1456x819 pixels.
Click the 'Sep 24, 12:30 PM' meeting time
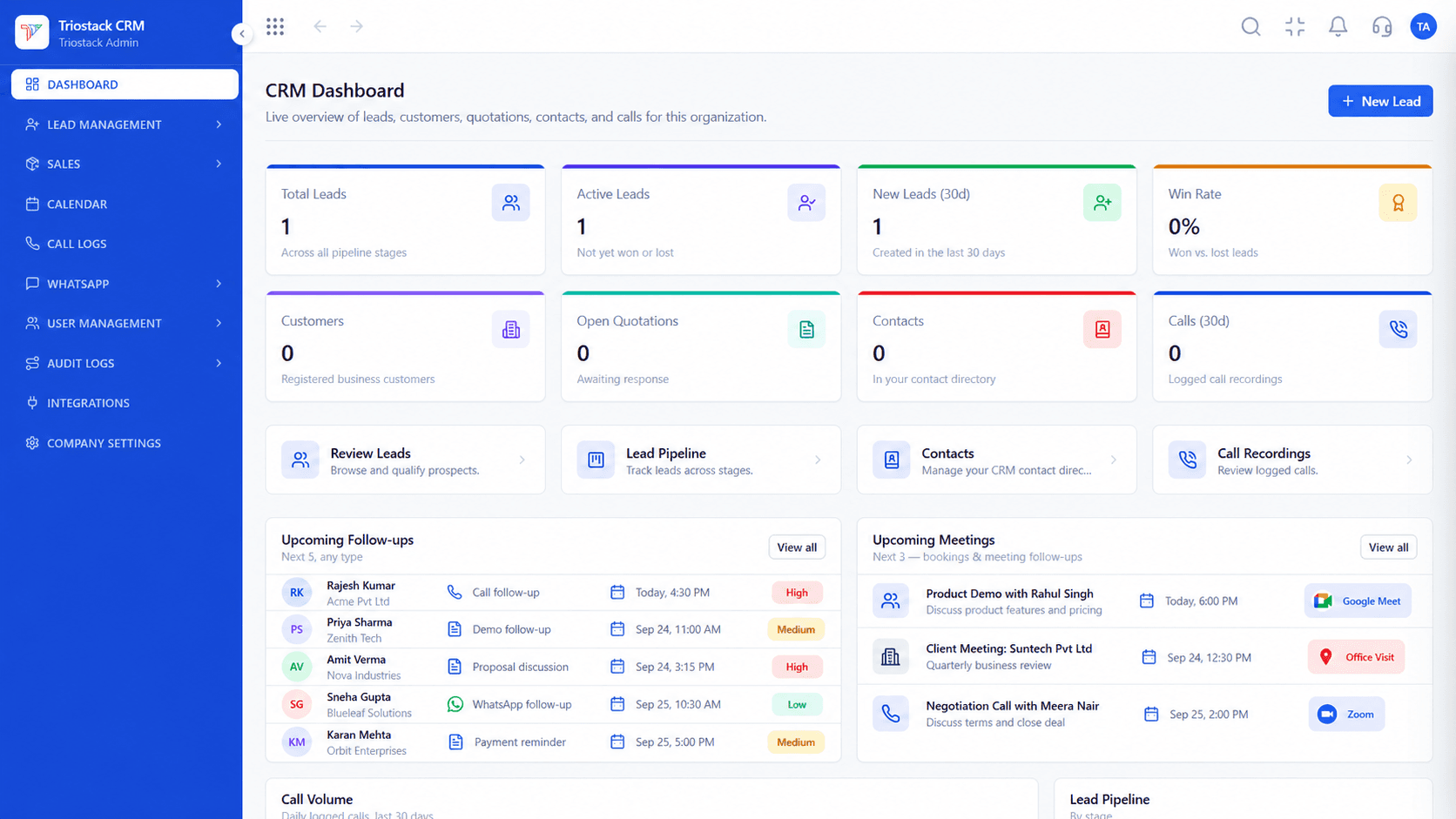1209,658
